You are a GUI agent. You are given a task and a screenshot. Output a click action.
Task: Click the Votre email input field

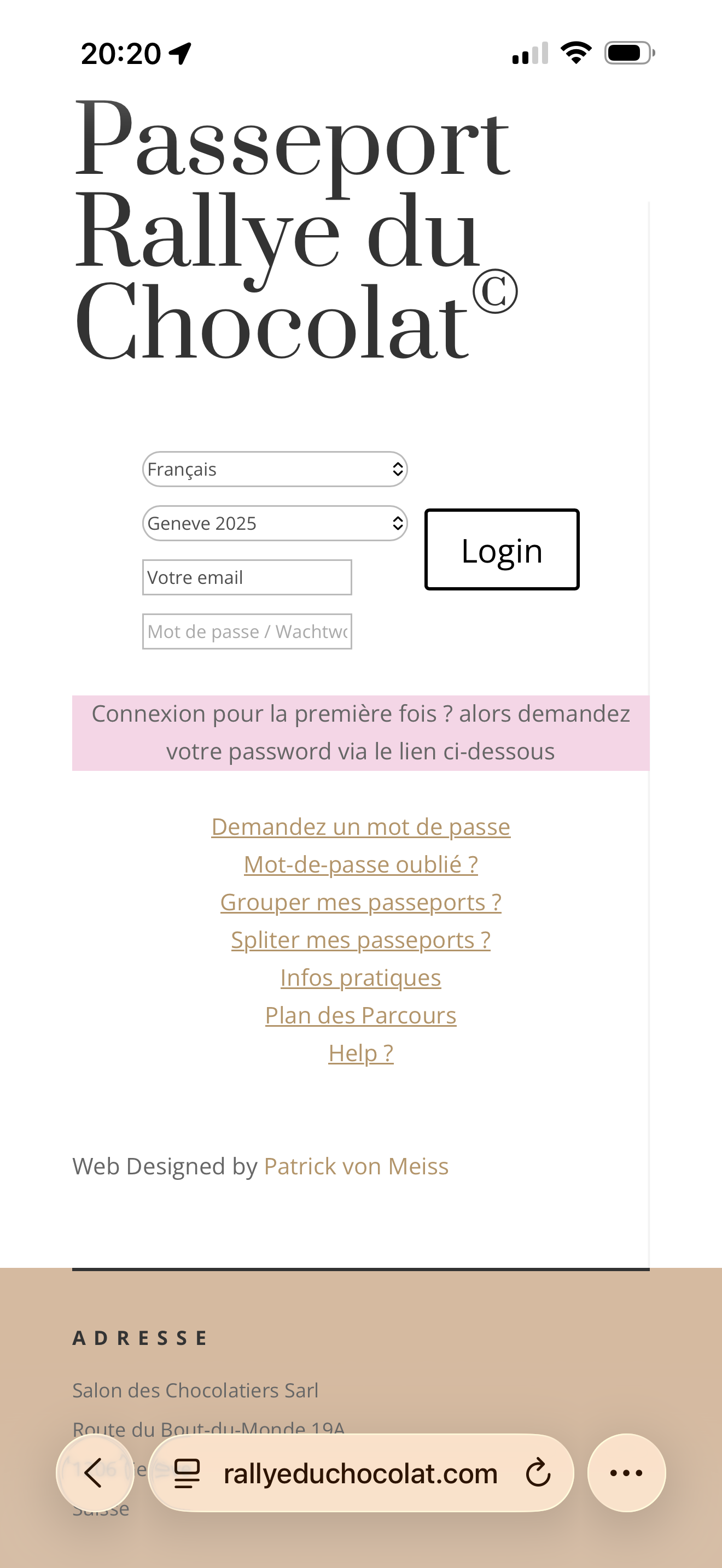247,577
